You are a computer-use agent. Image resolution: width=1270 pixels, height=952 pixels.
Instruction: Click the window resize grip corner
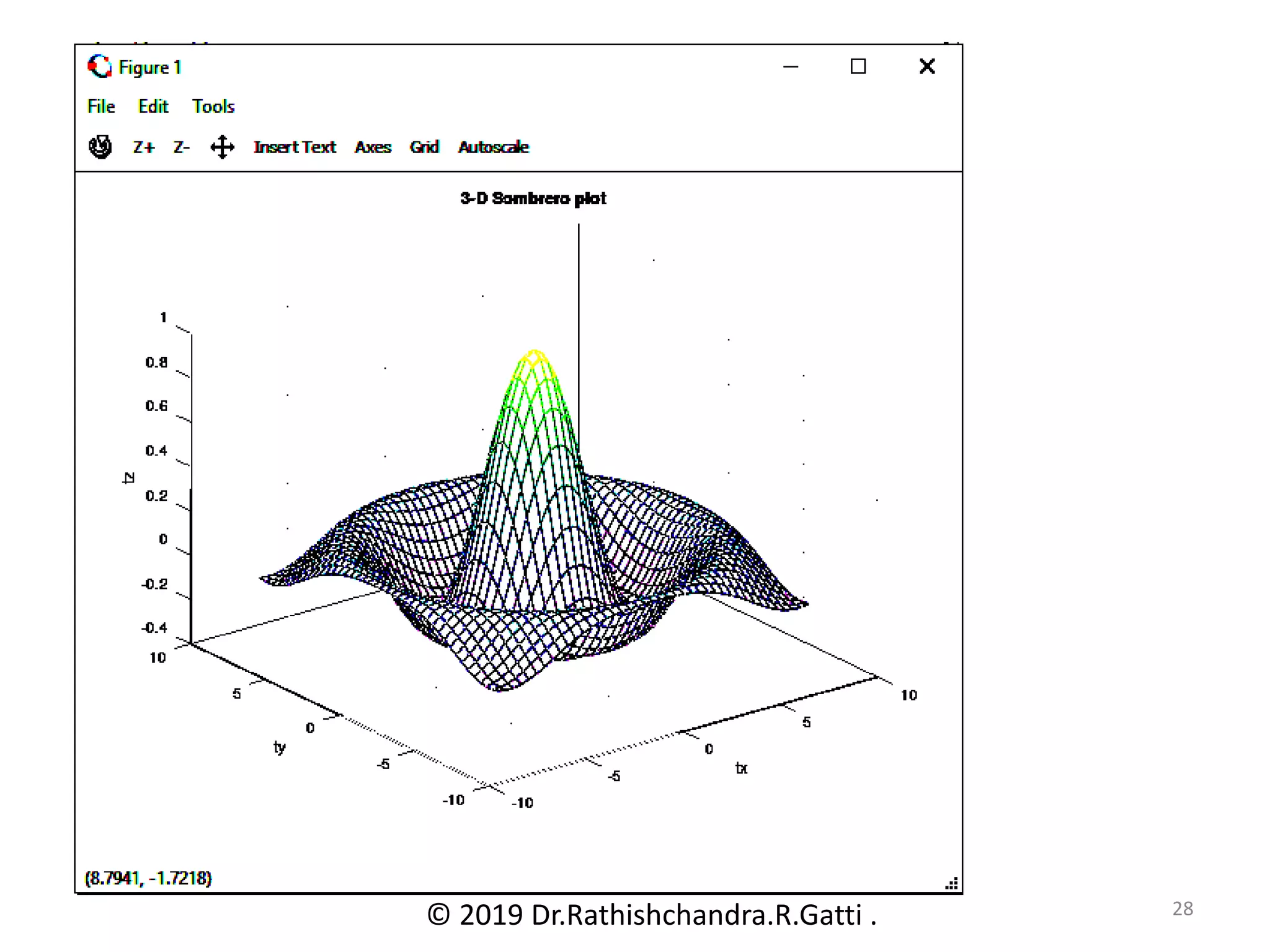[952, 883]
